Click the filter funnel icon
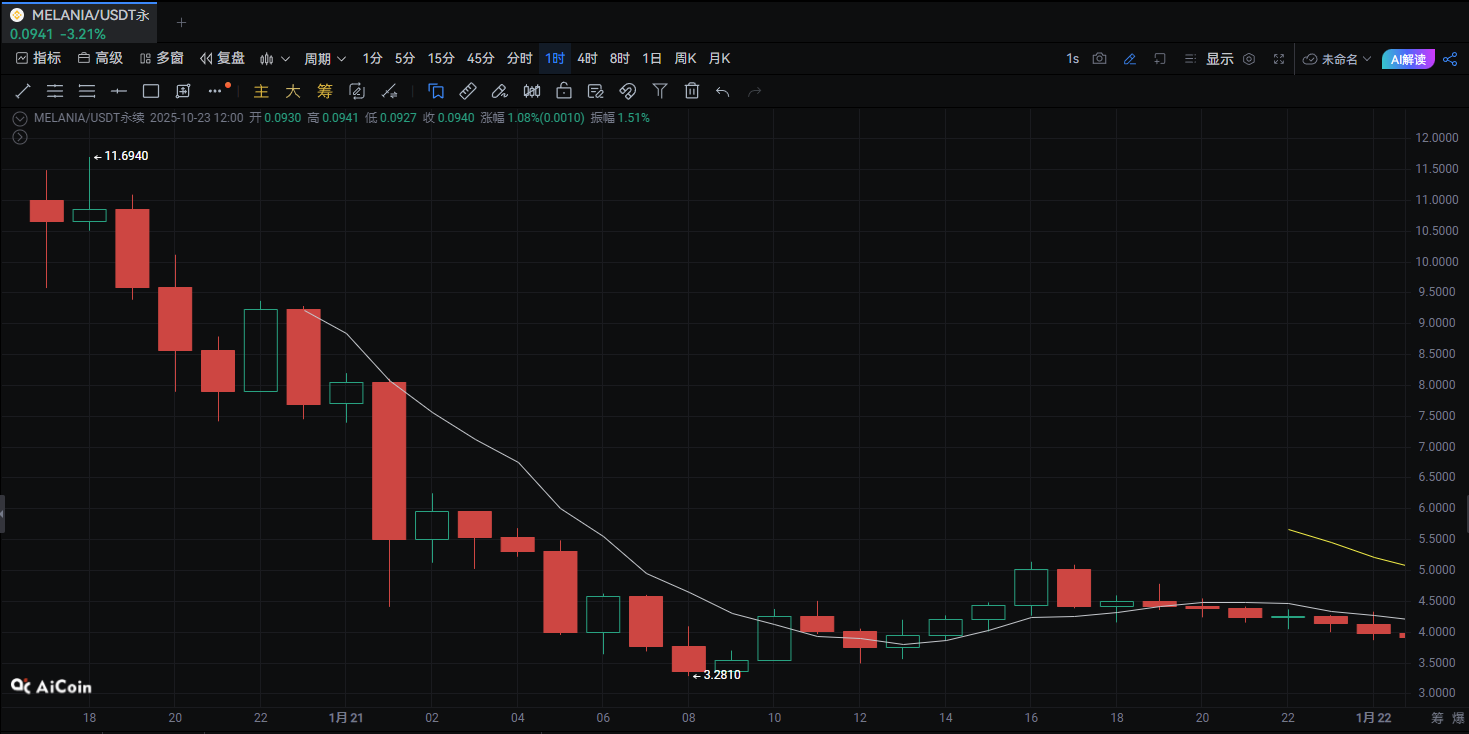Image resolution: width=1469 pixels, height=734 pixels. pos(659,91)
